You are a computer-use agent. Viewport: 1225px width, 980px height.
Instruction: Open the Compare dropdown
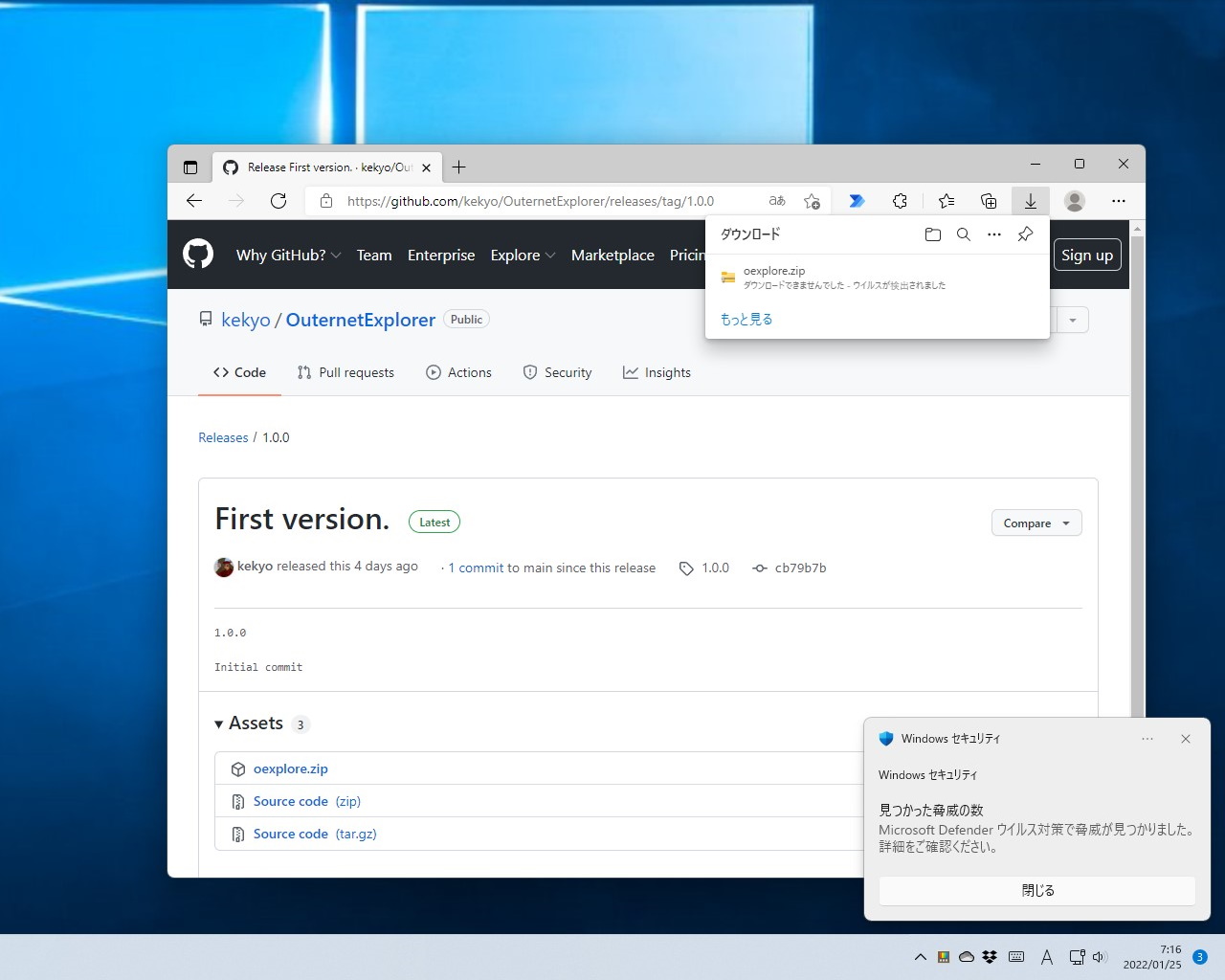tap(1036, 523)
